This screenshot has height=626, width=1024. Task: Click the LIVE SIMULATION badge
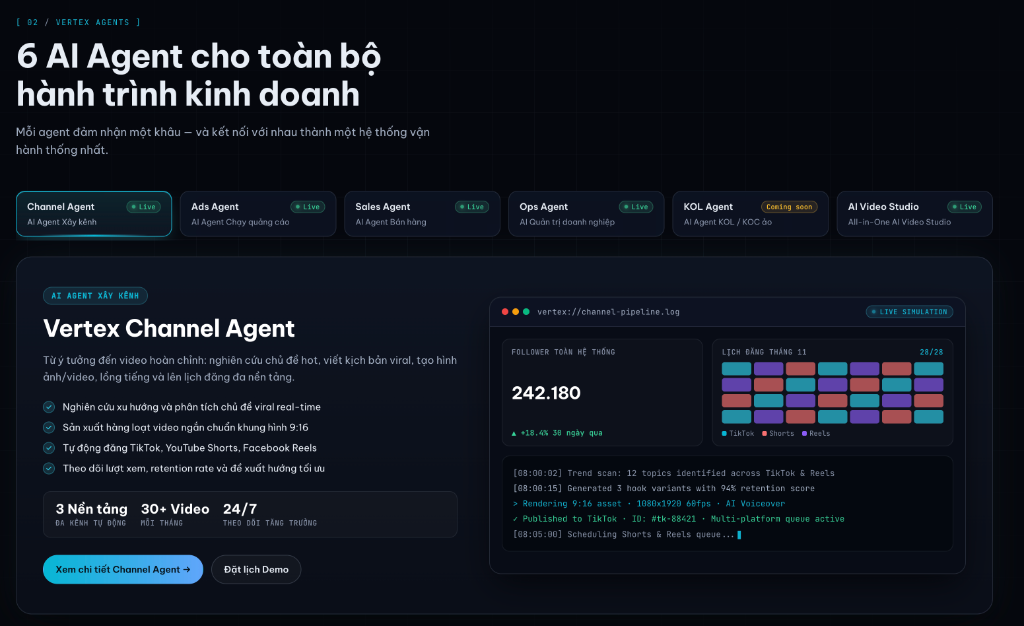(x=909, y=312)
